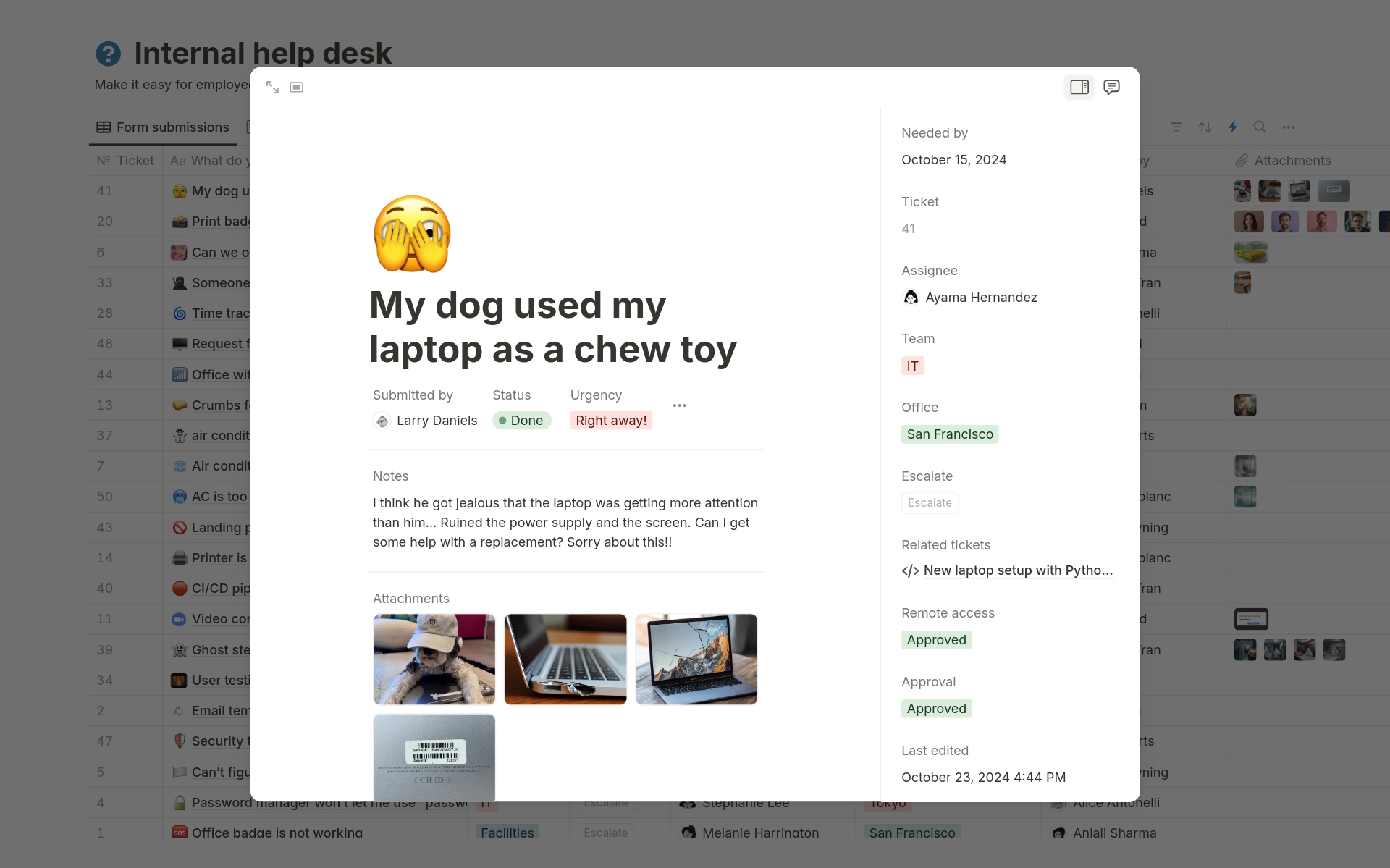Screen dimensions: 1390x868
Task: Click yellow thumbnail in row 6 attachments
Action: tap(1251, 252)
